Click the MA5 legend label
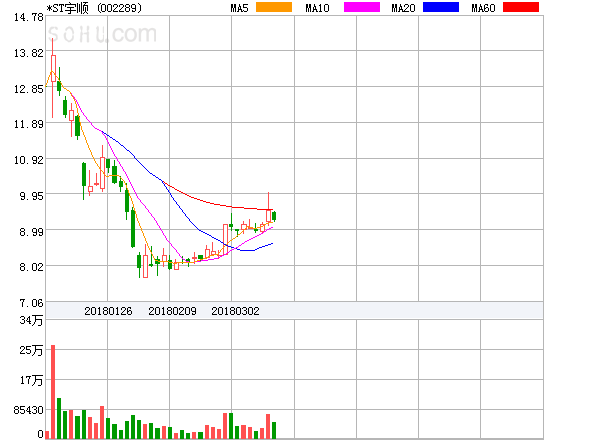Screen dimensions: 600x440 click(239, 8)
